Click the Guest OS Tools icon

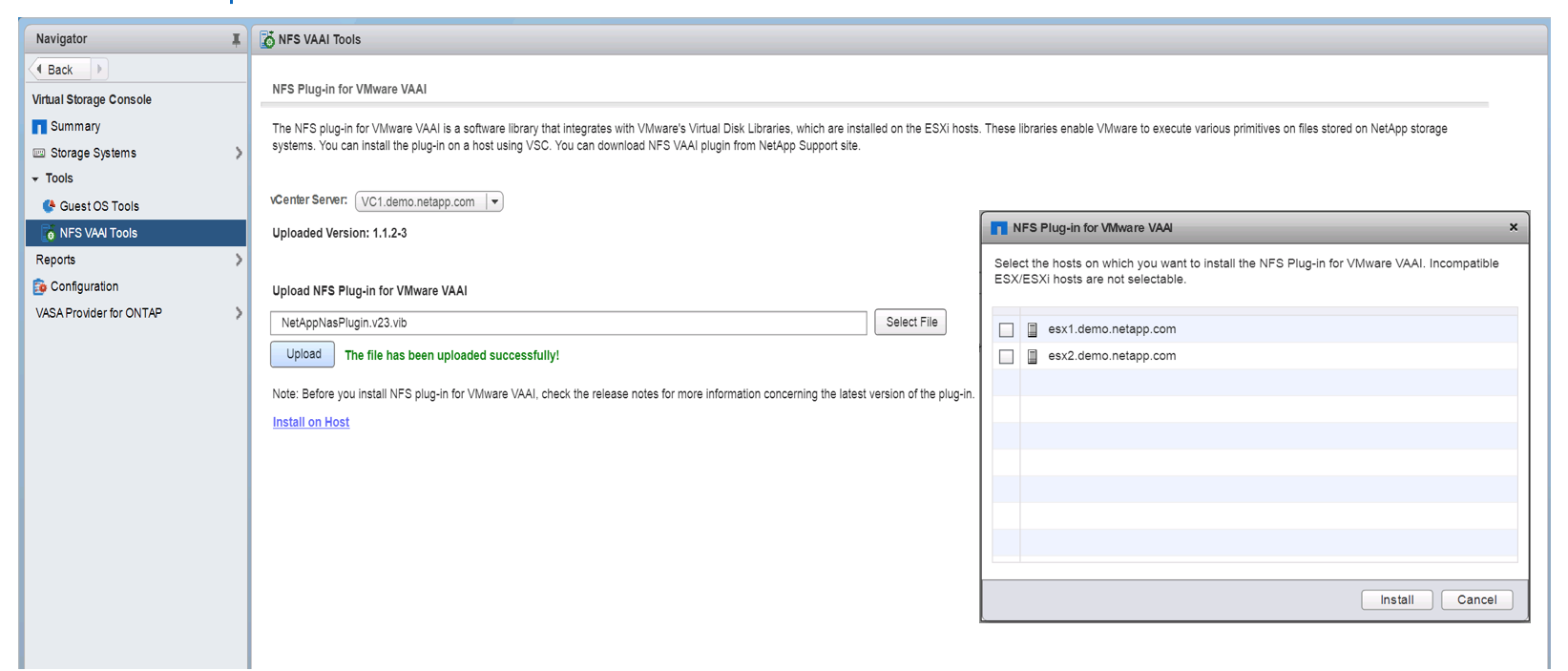(x=49, y=206)
